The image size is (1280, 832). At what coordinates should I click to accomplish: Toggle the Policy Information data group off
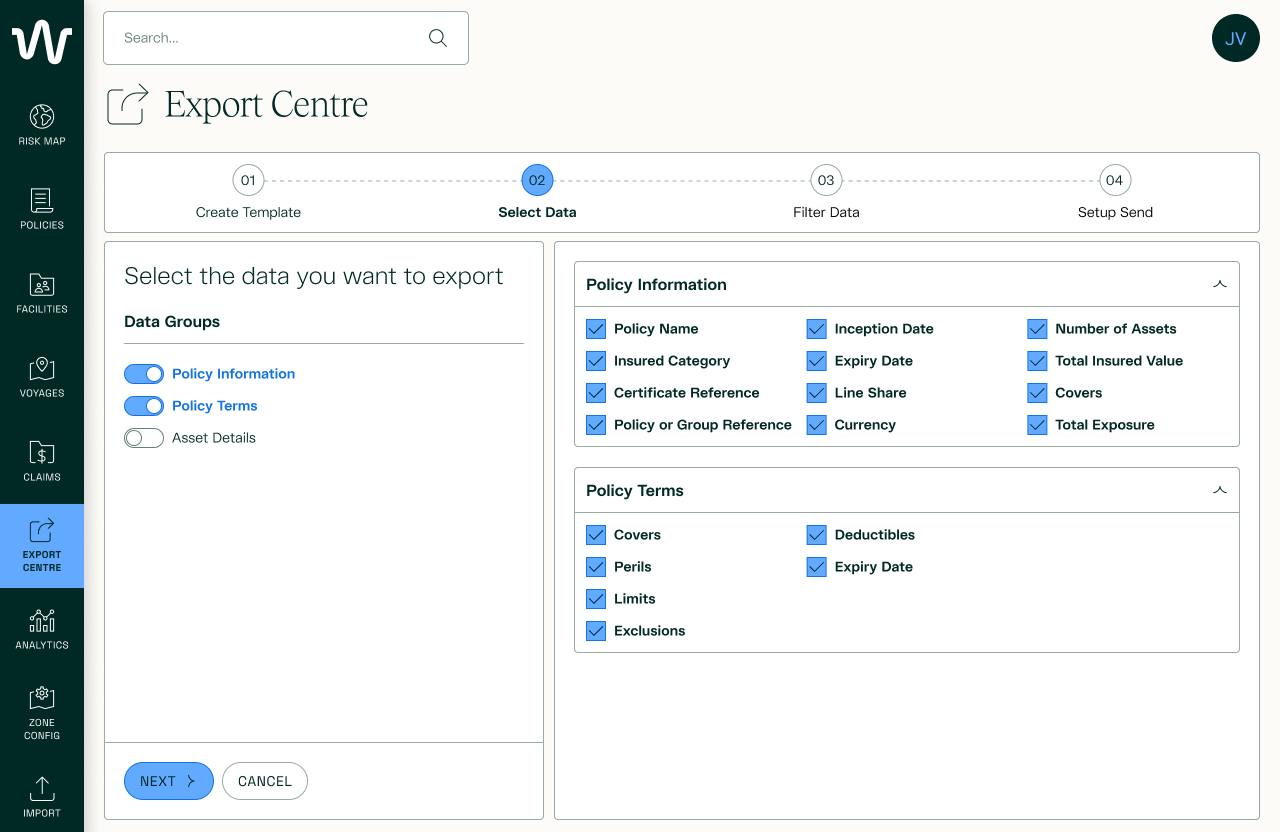pos(144,374)
